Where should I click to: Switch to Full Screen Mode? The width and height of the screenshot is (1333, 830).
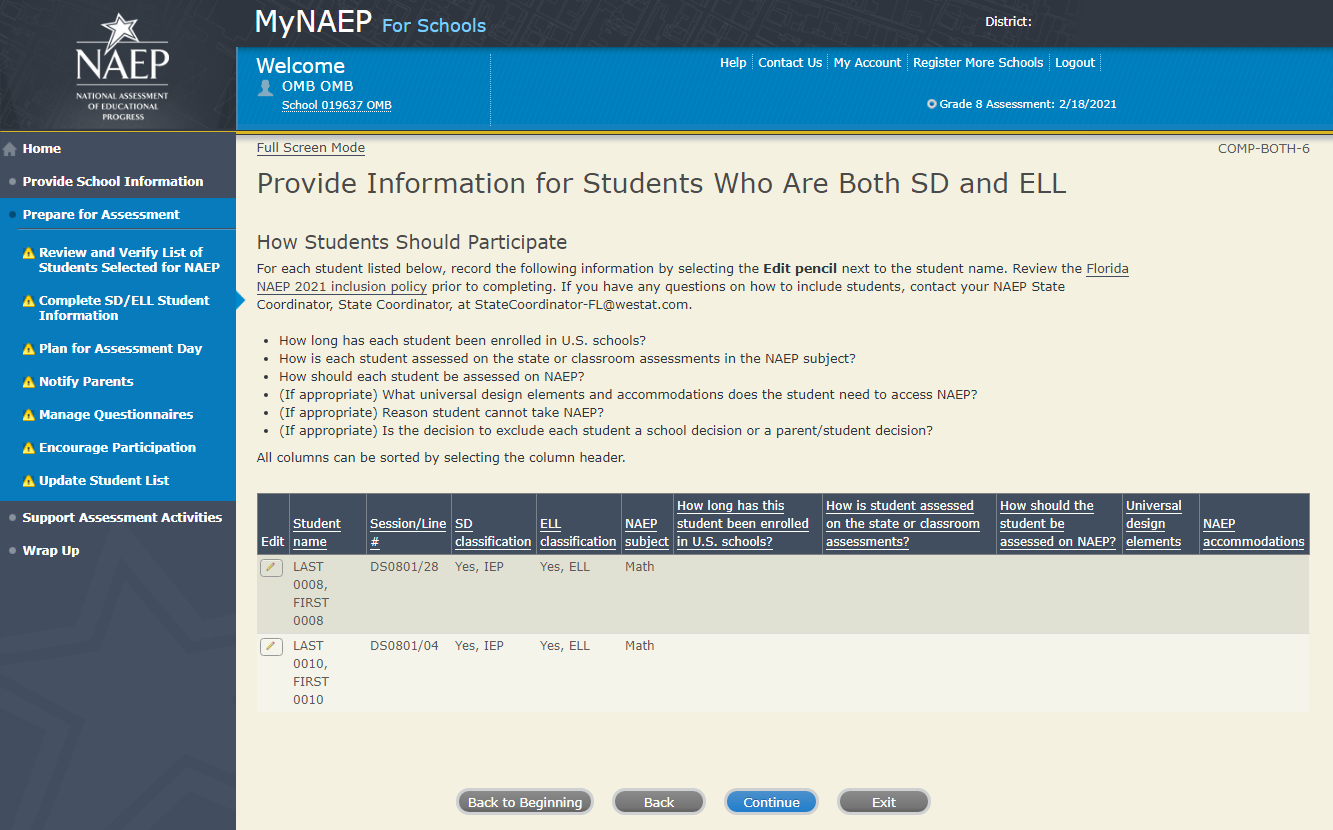tap(310, 148)
